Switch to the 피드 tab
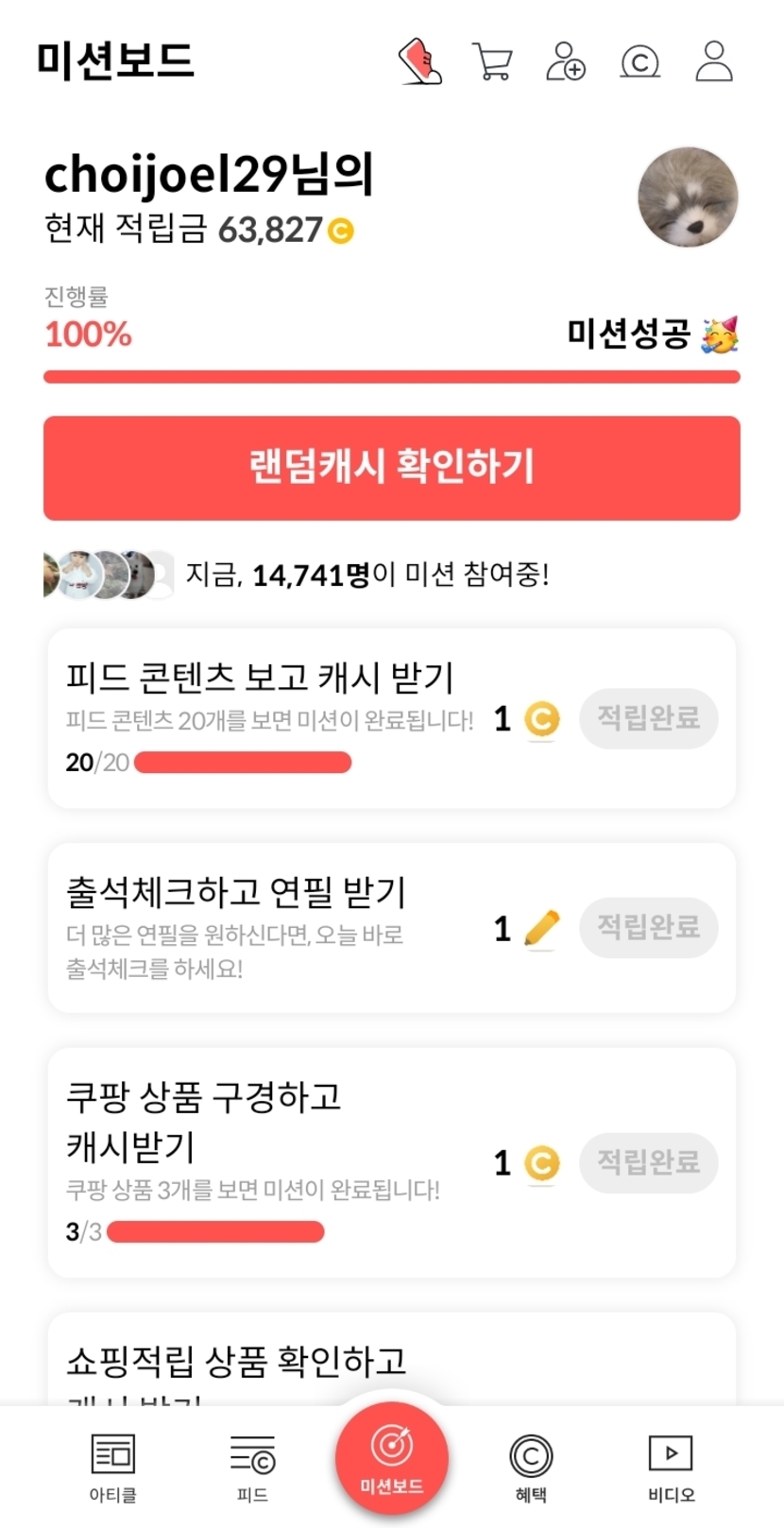Image resolution: width=784 pixels, height=1528 pixels. coord(252,1466)
